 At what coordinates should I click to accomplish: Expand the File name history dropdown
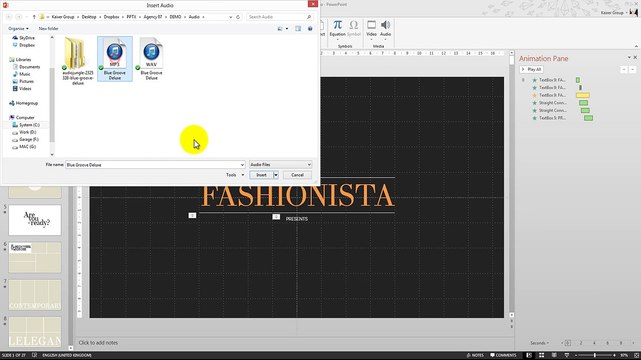(242, 165)
